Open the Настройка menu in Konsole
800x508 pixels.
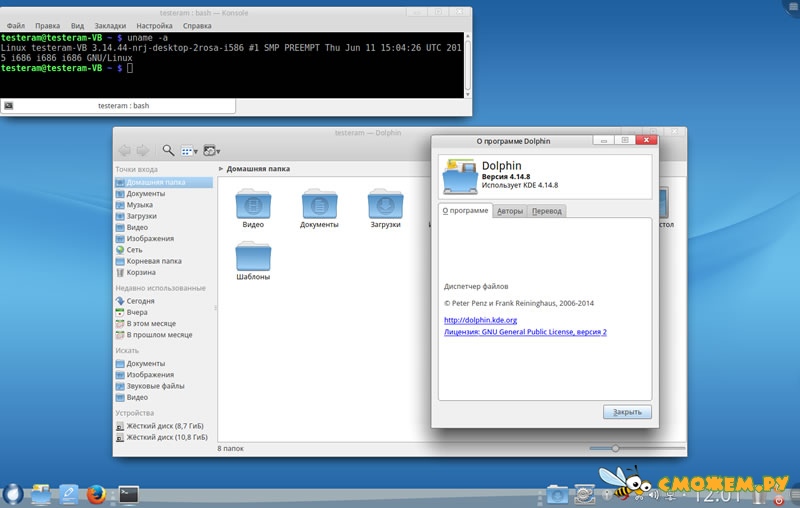click(x=154, y=26)
